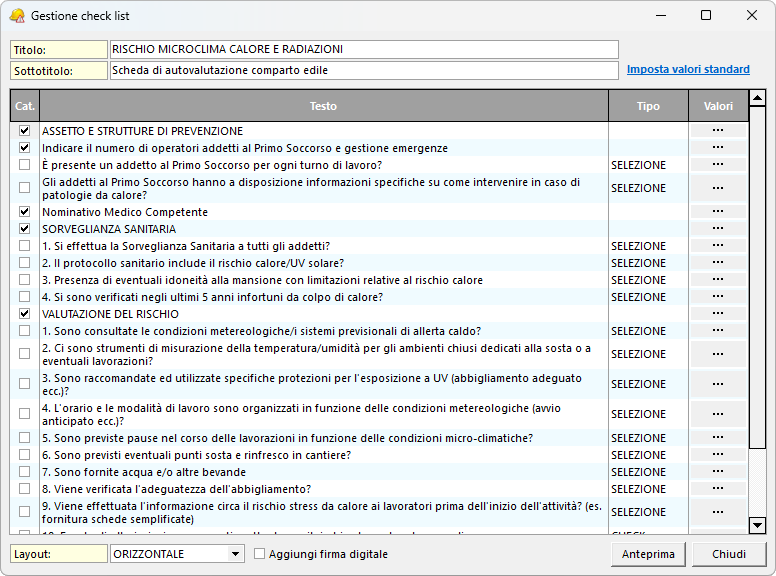This screenshot has height=576, width=776.
Task: Open values for infortuni da colpo di calore row
Action: pos(717,297)
